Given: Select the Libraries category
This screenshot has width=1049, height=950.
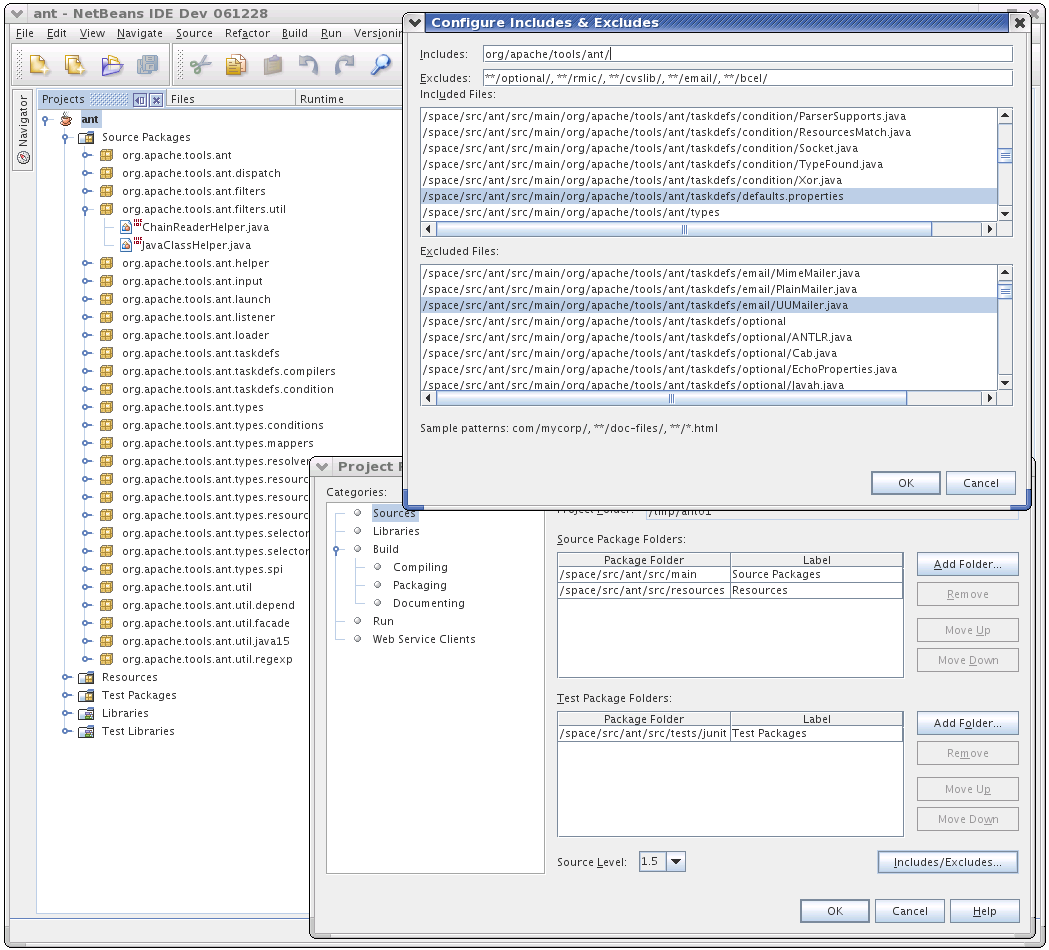Looking at the screenshot, I should point(396,531).
